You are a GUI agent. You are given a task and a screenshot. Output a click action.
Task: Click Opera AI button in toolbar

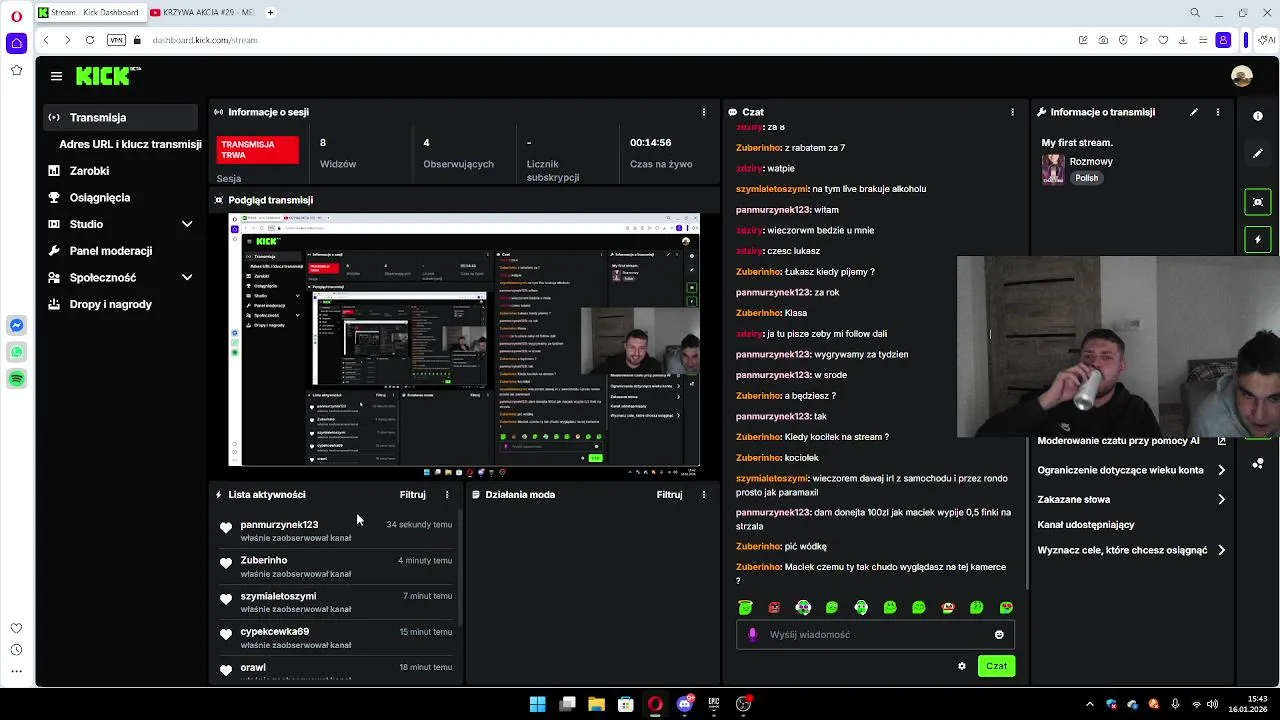(1267, 40)
